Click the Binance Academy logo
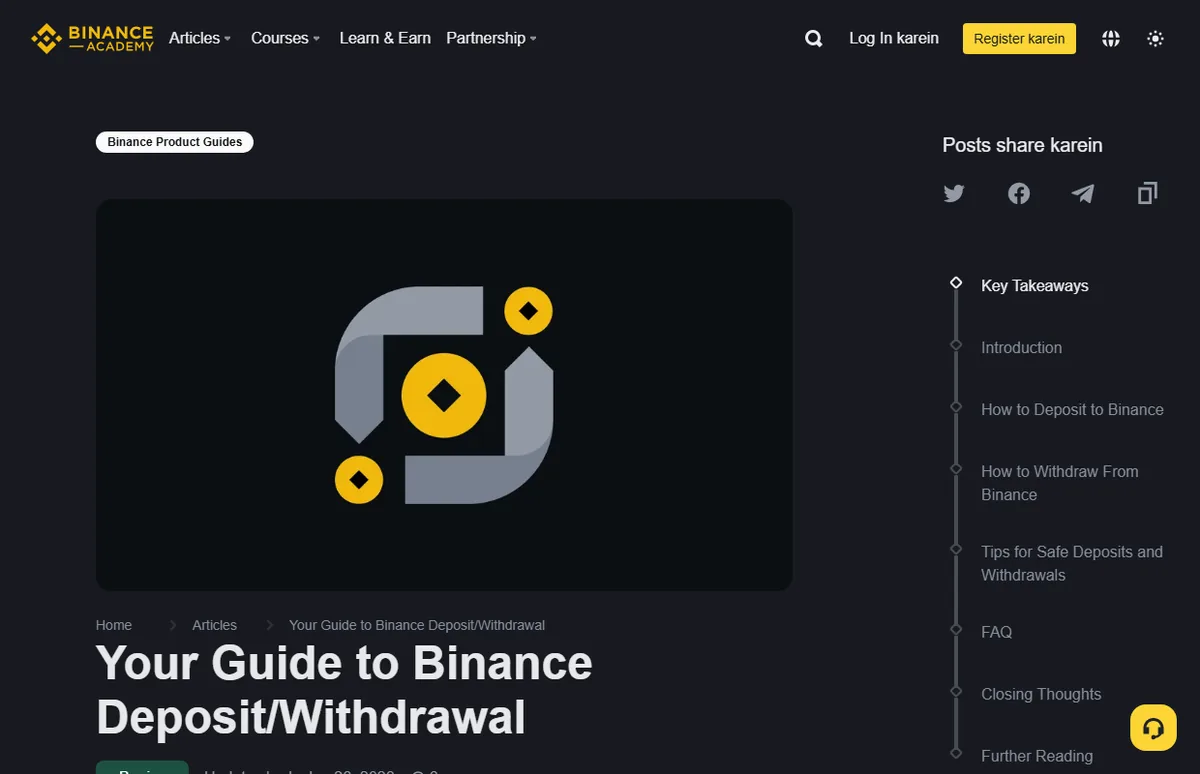This screenshot has width=1200, height=774. coord(93,38)
